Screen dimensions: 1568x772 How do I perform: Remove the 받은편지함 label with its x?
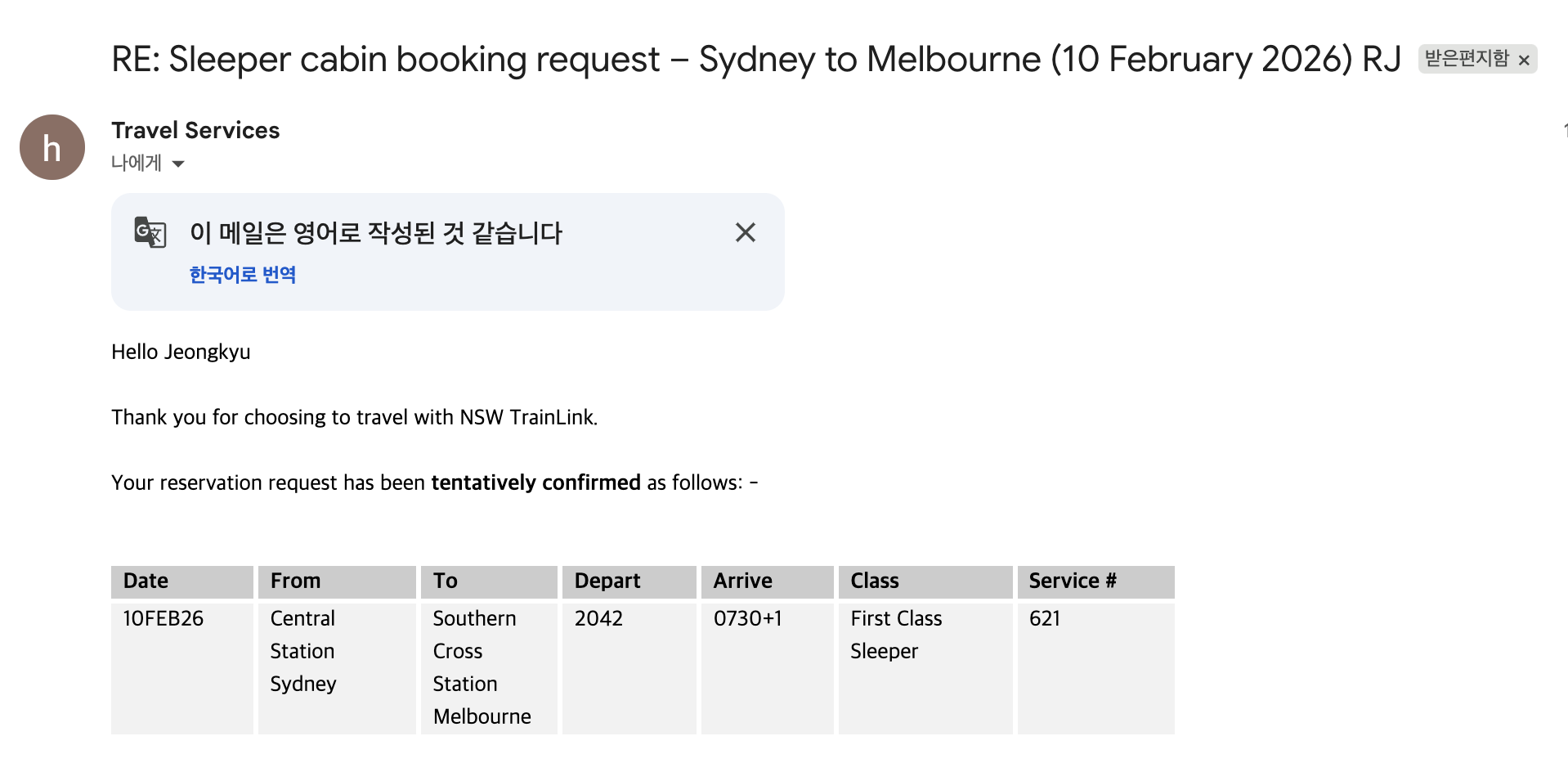tap(1524, 60)
